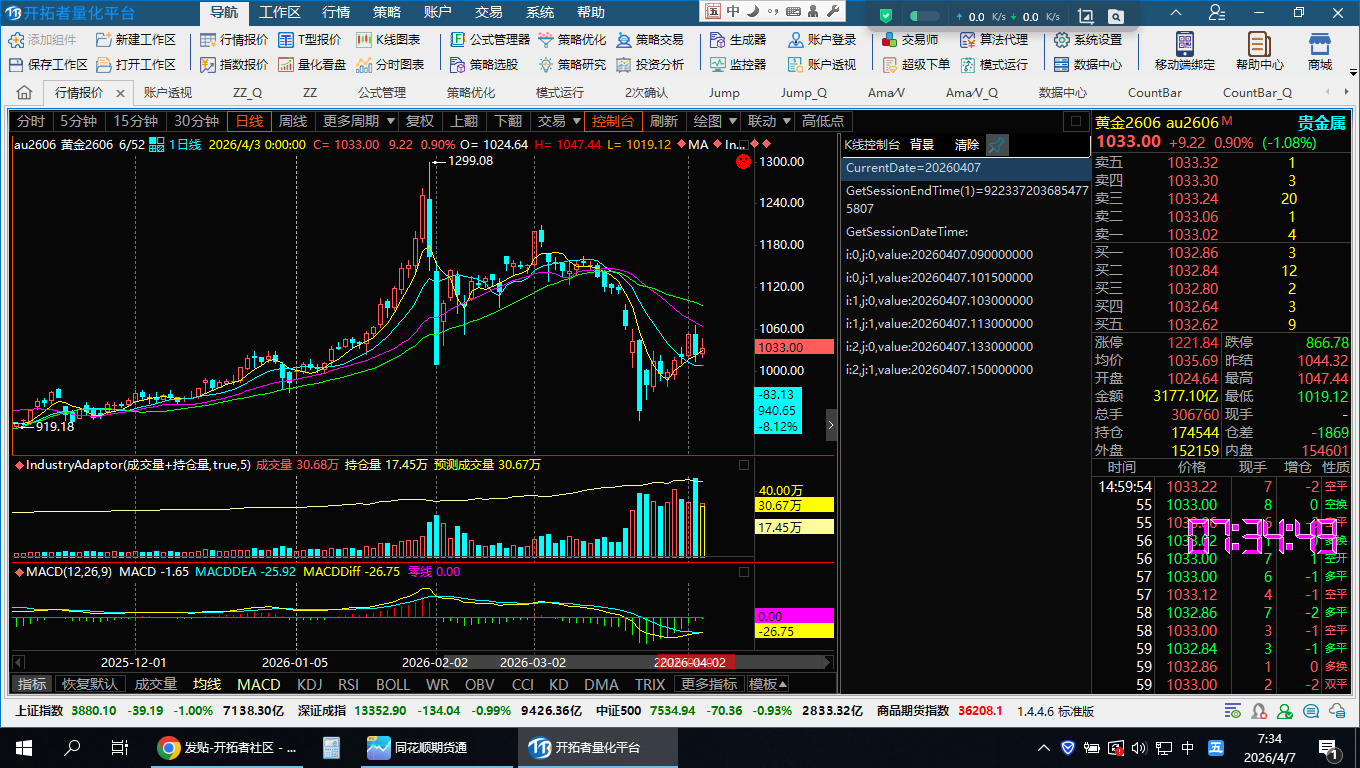
Task: Click the home icon in tab bar
Action: pos(24,93)
